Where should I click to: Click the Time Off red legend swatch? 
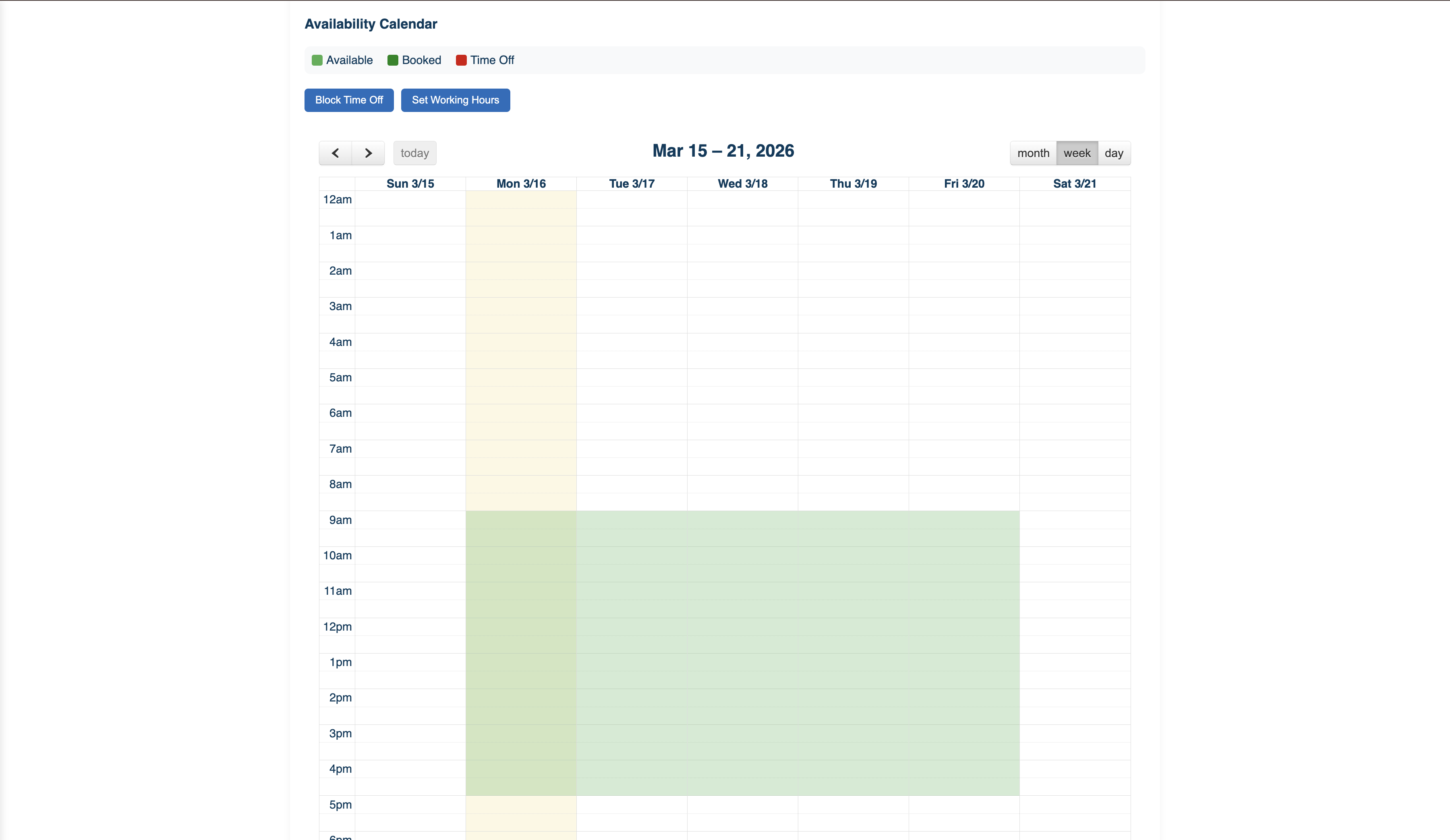(x=461, y=60)
